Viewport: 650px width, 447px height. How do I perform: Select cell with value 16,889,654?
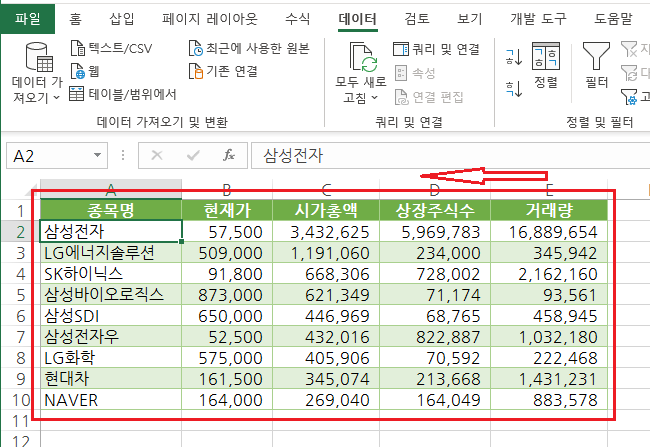[x=549, y=232]
